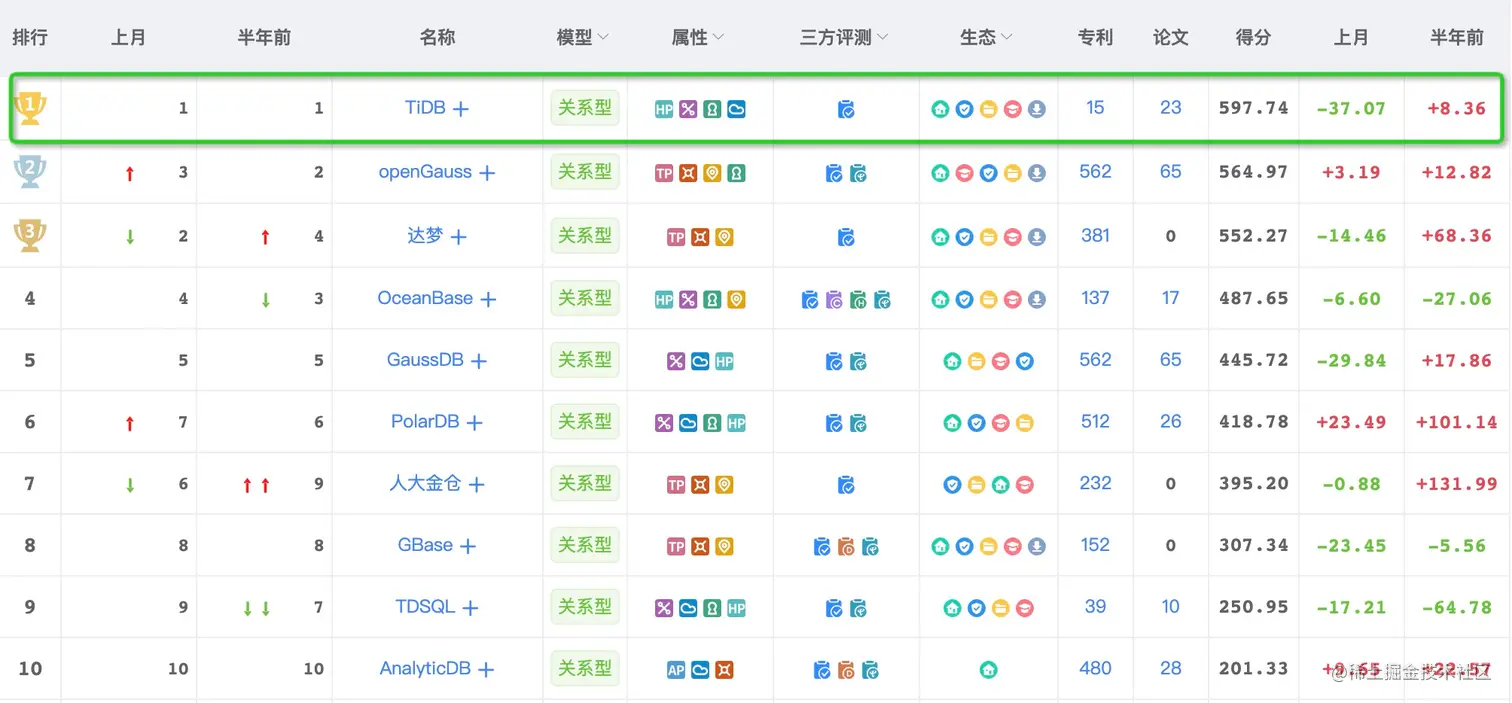Click the cloud attribute icon in PolarDB row
This screenshot has height=703, width=1512.
(x=688, y=423)
